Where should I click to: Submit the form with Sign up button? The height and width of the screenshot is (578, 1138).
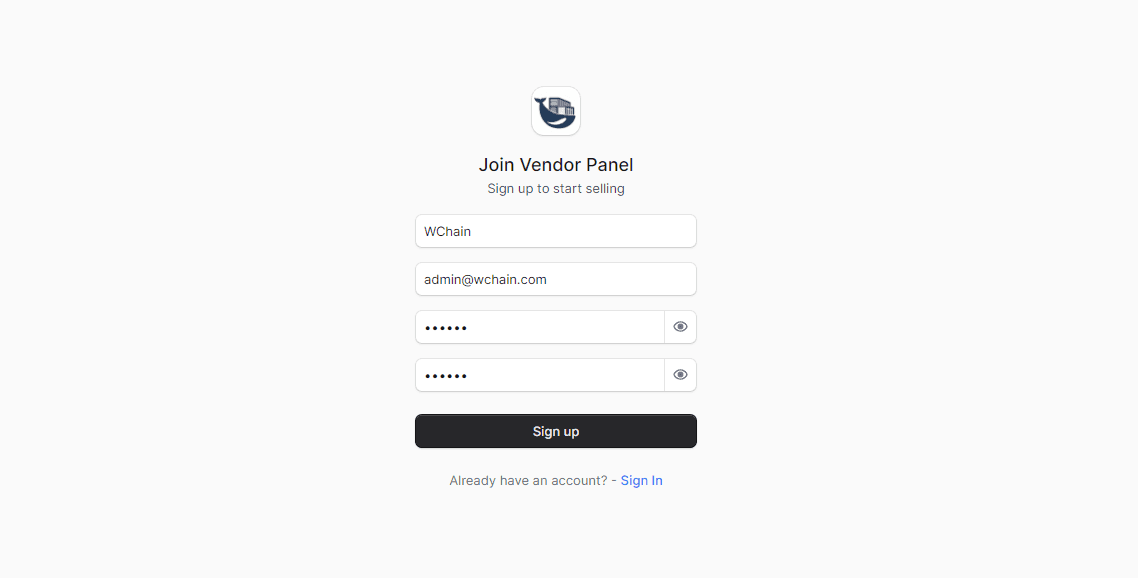(556, 431)
